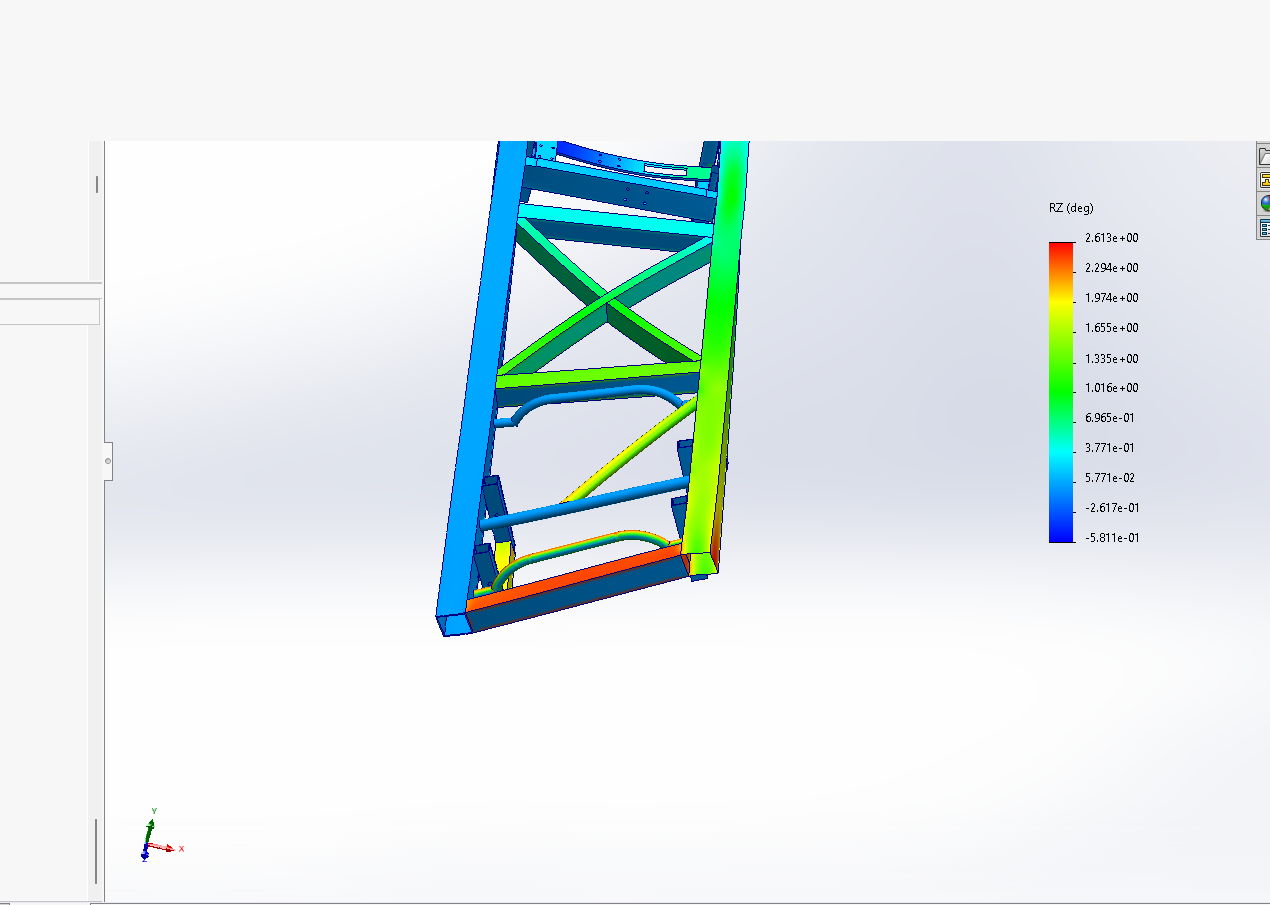
Task: Select the red bottom cross beam of frame
Action: [x=578, y=578]
